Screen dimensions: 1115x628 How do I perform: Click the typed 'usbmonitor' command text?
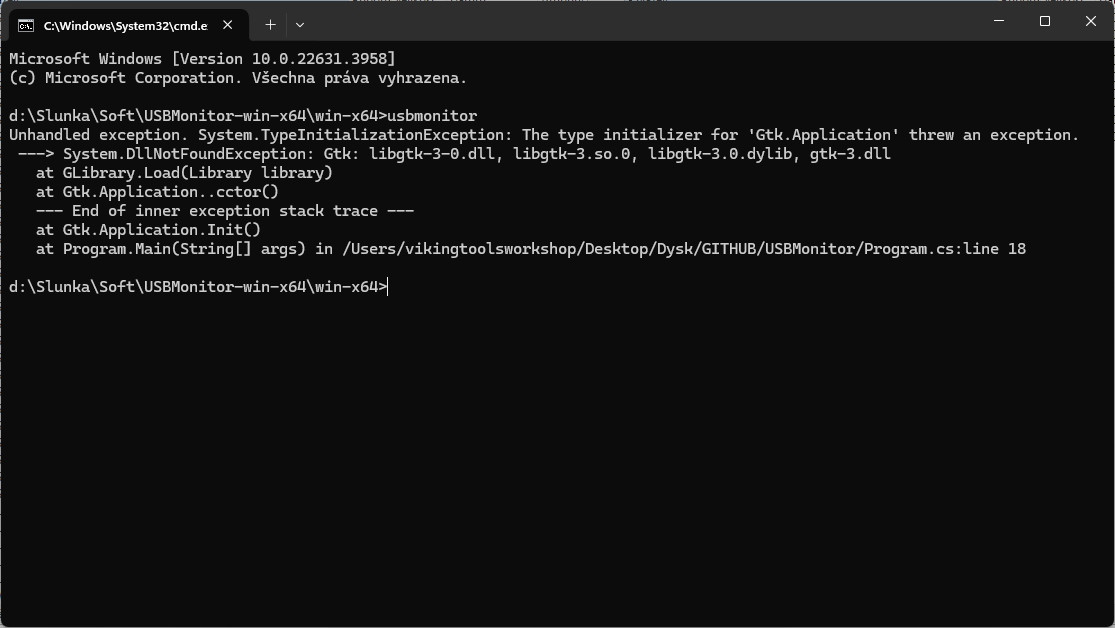point(432,116)
